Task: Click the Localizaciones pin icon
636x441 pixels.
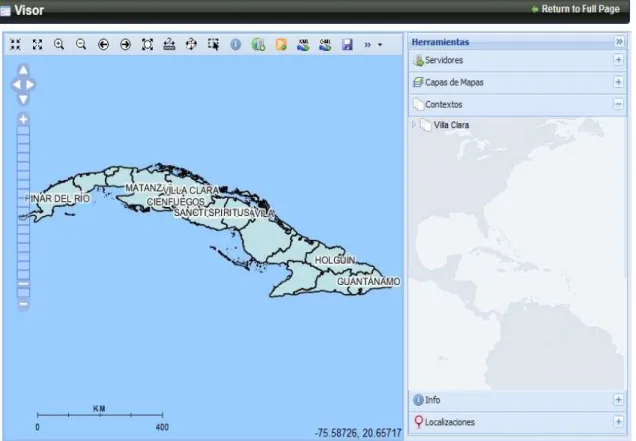Action: click(x=419, y=422)
